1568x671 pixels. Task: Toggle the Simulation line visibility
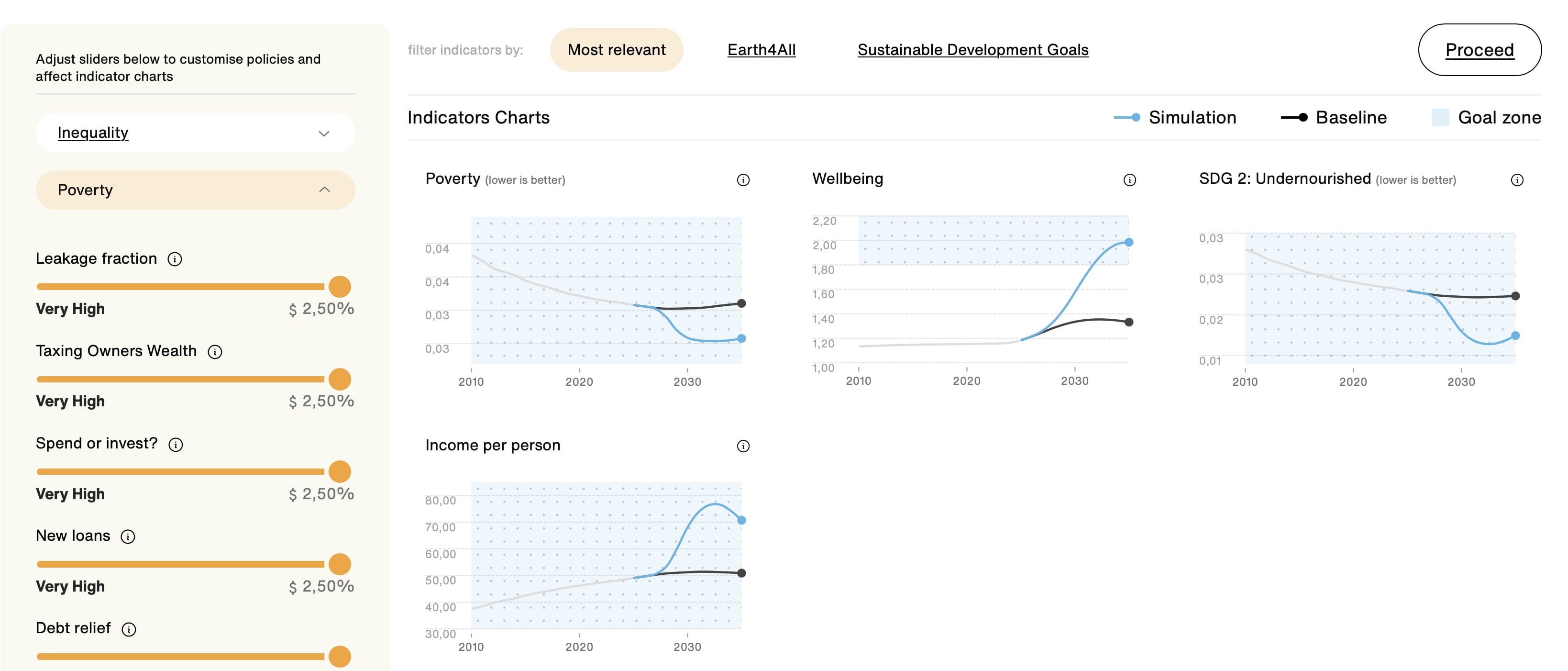[1174, 115]
